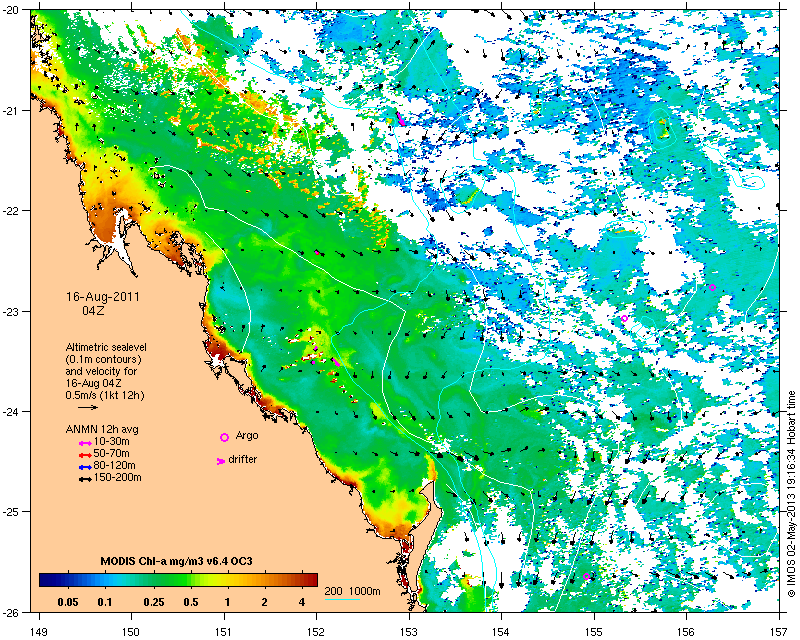Click the Argo legend circle icon
This screenshot has height=640, width=800.
[x=224, y=437]
